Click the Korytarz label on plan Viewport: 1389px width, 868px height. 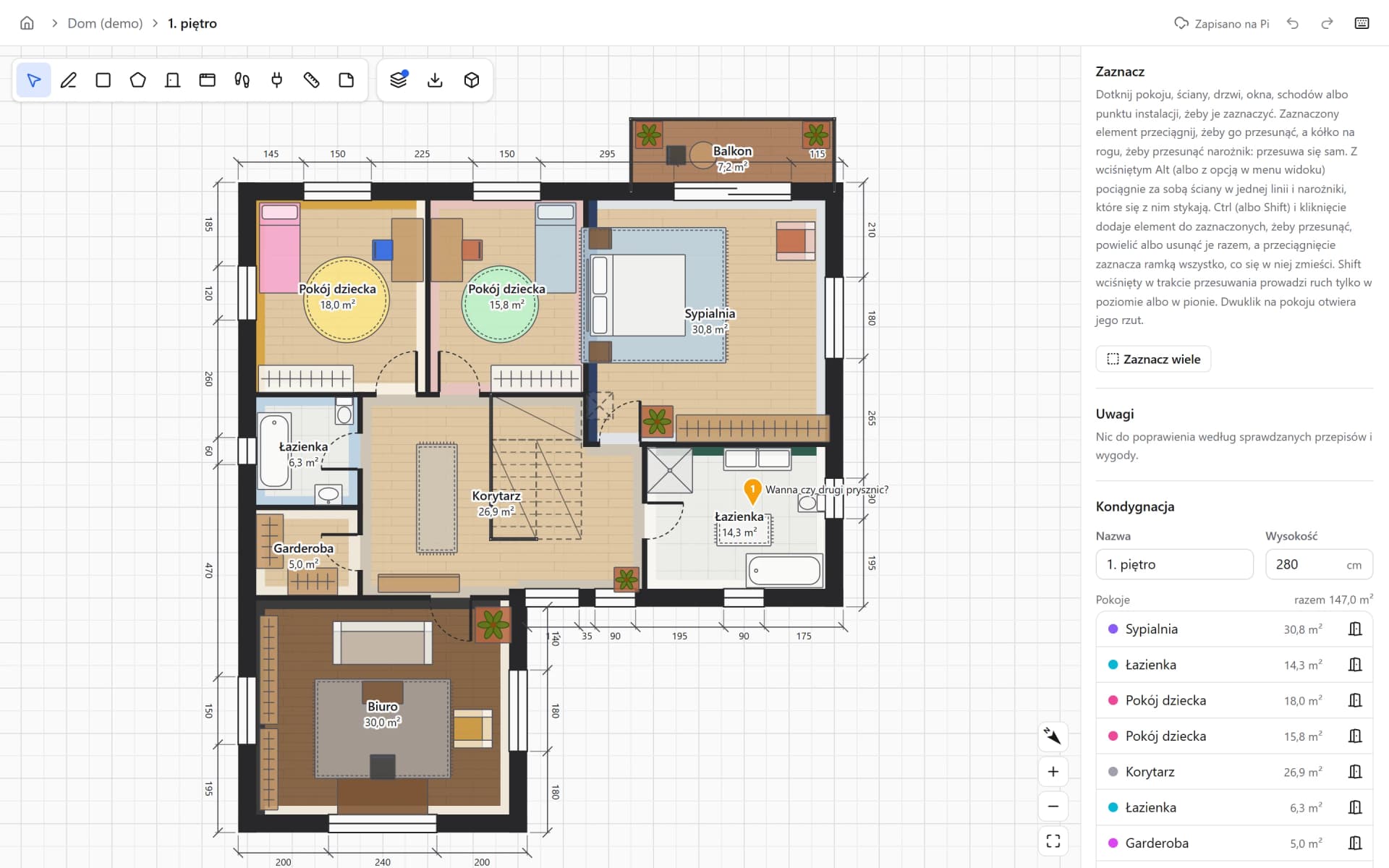point(496,496)
